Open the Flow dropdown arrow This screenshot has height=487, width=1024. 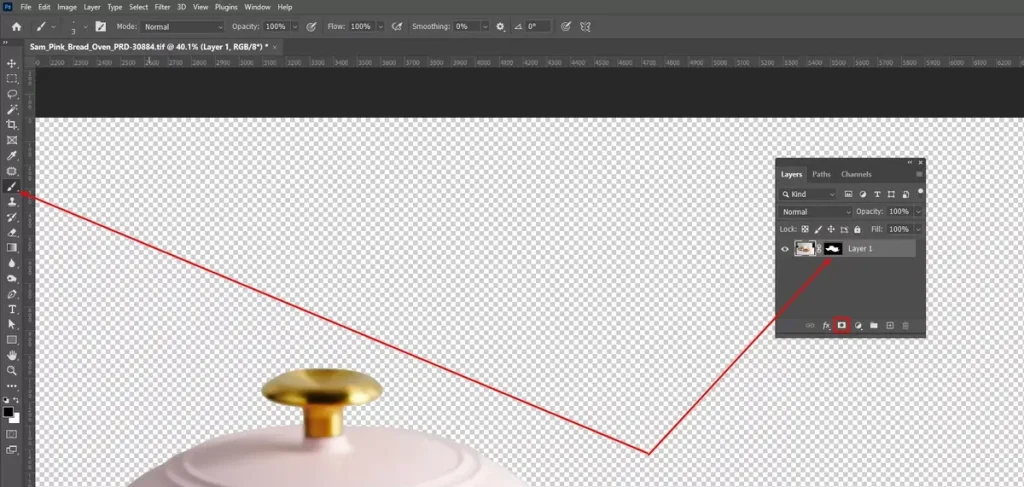point(379,27)
